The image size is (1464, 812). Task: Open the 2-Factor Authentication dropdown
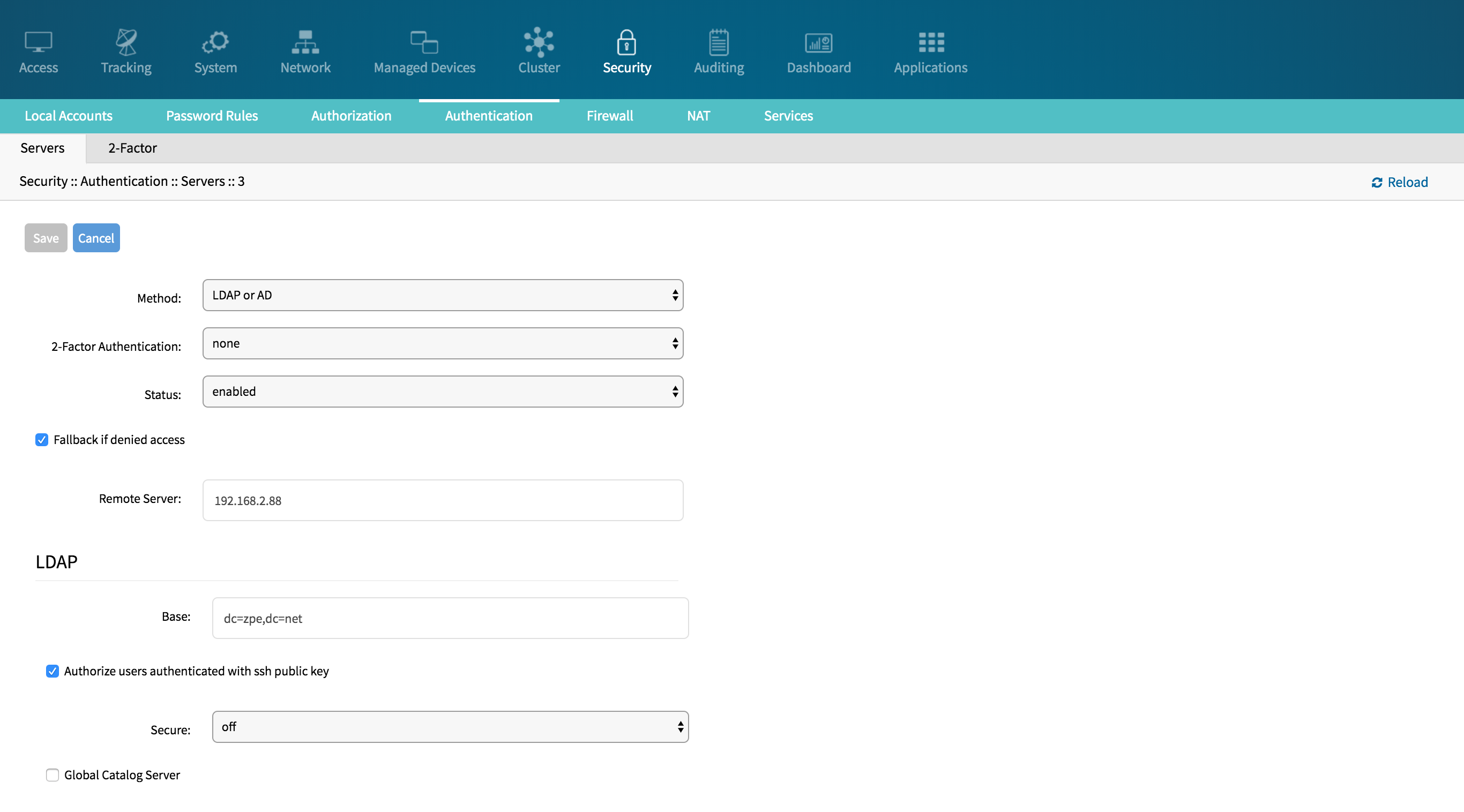(x=443, y=343)
